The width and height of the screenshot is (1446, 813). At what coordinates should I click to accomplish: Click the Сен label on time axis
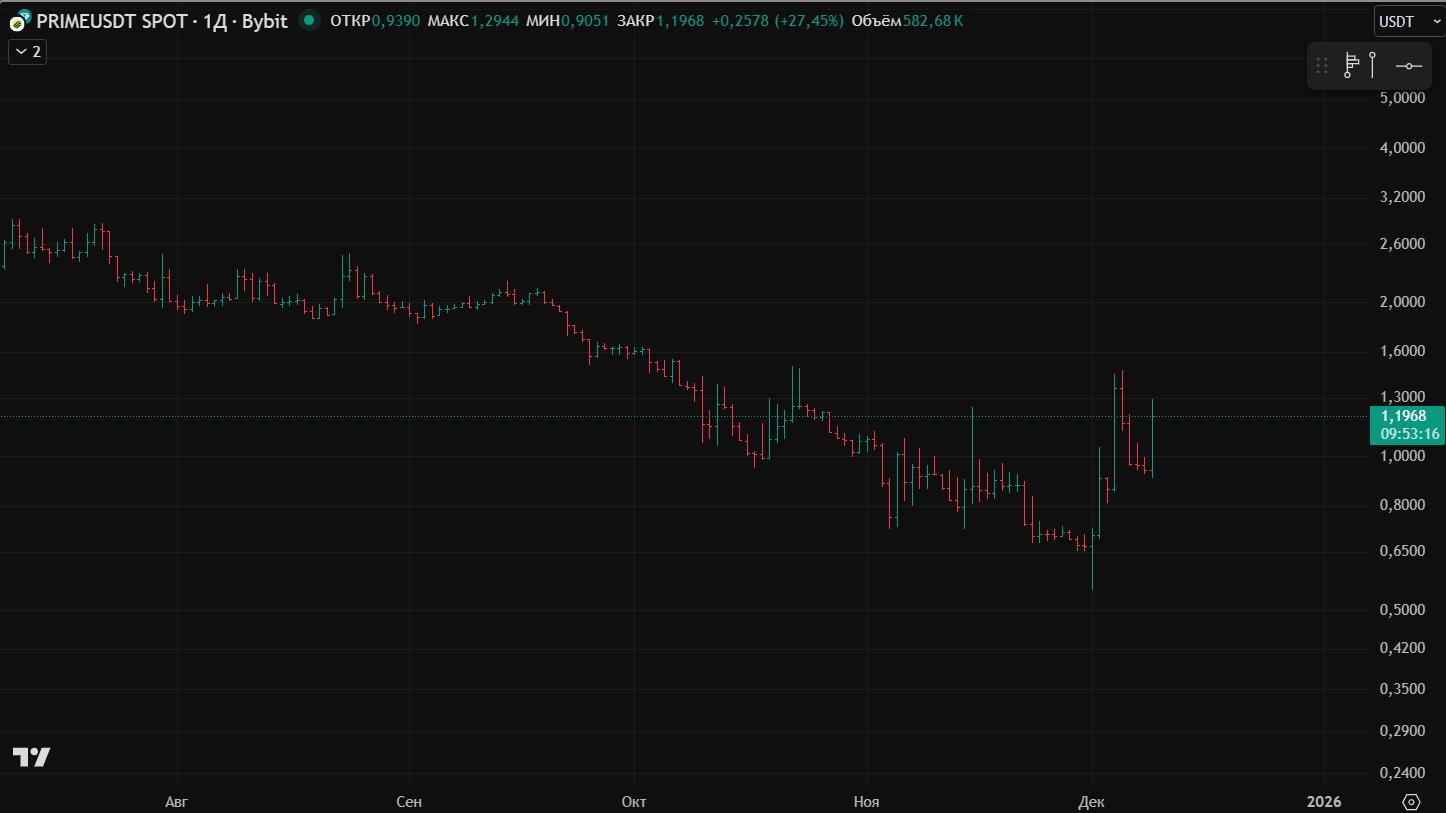point(408,801)
